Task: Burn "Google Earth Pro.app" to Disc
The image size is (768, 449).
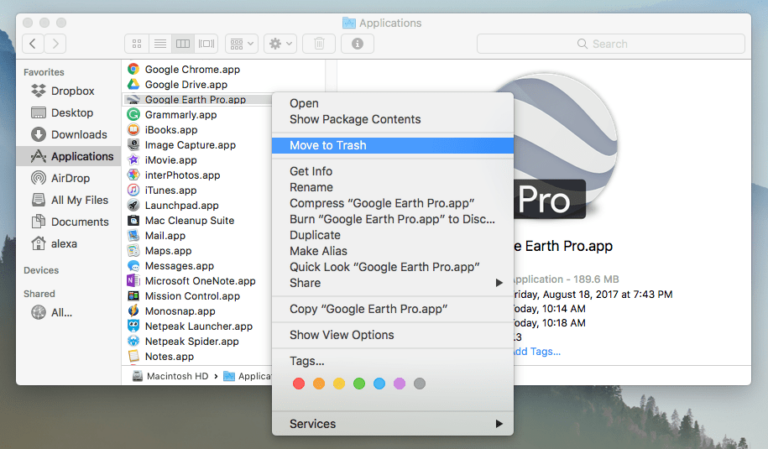Action: [393, 219]
